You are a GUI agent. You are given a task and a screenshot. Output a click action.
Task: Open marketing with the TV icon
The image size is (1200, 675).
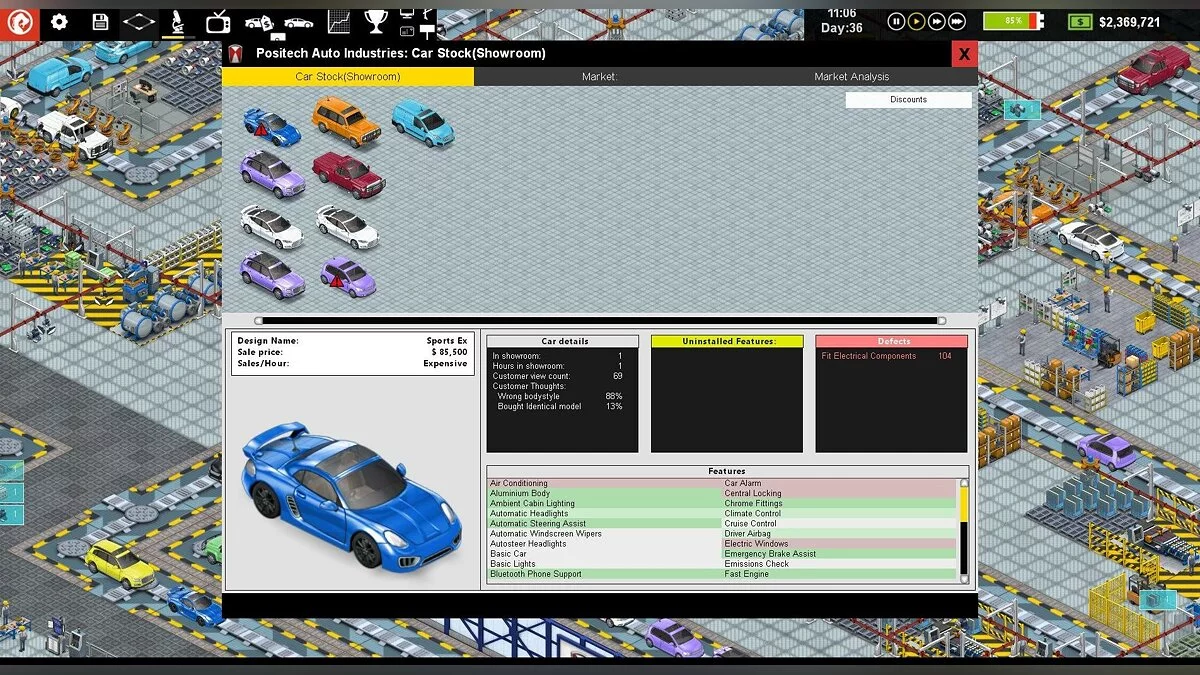tap(219, 21)
